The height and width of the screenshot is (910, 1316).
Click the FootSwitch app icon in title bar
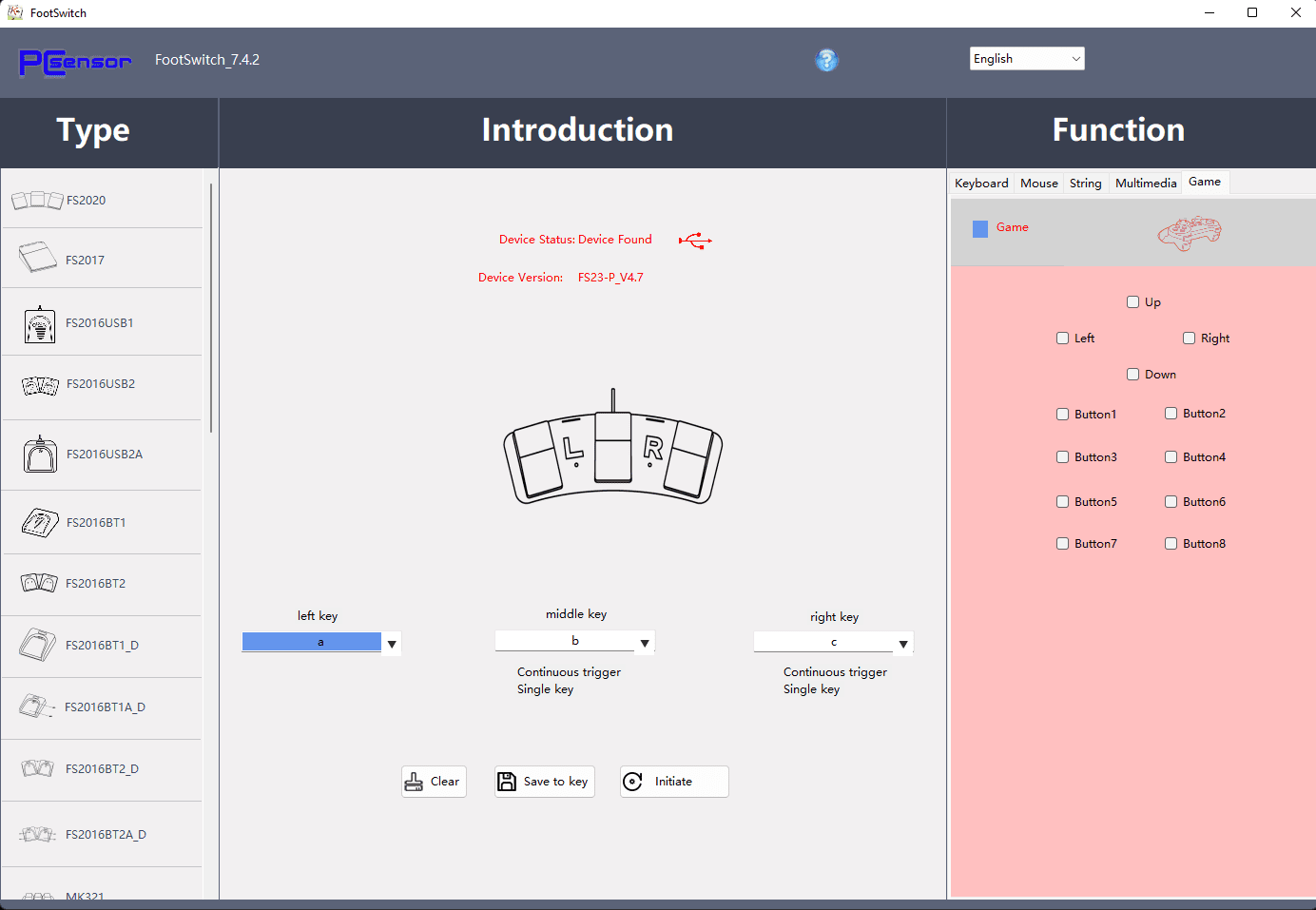pos(15,12)
